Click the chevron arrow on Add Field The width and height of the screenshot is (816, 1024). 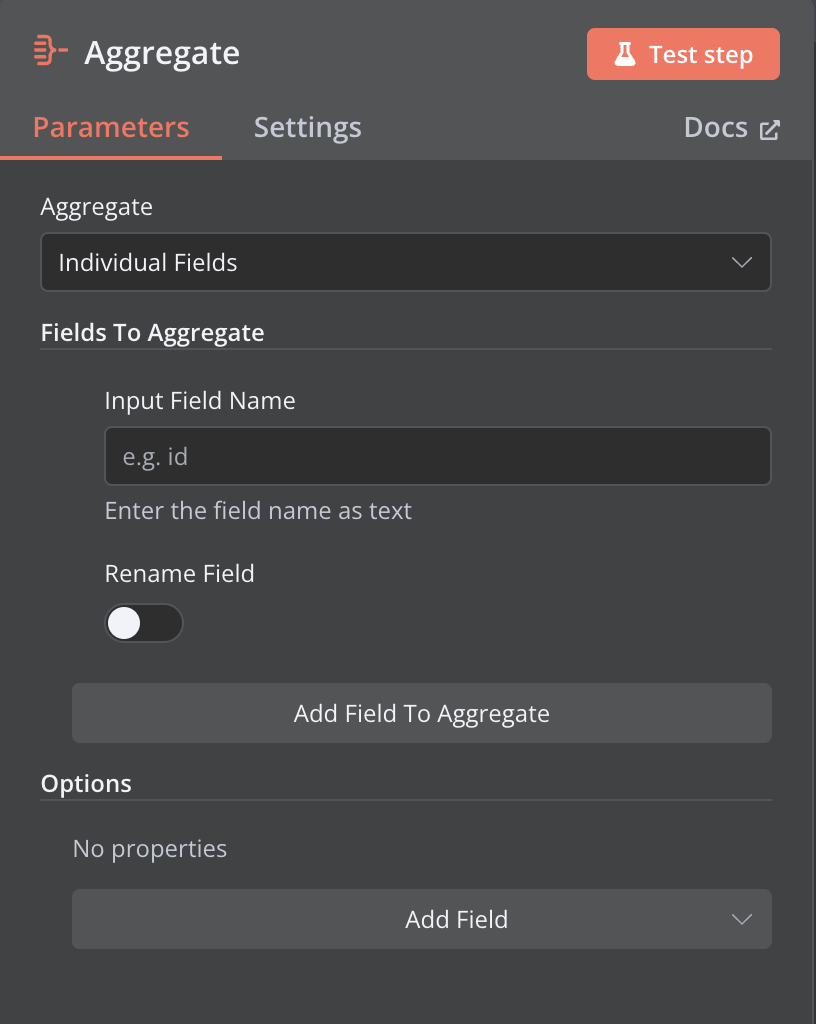[742, 920]
